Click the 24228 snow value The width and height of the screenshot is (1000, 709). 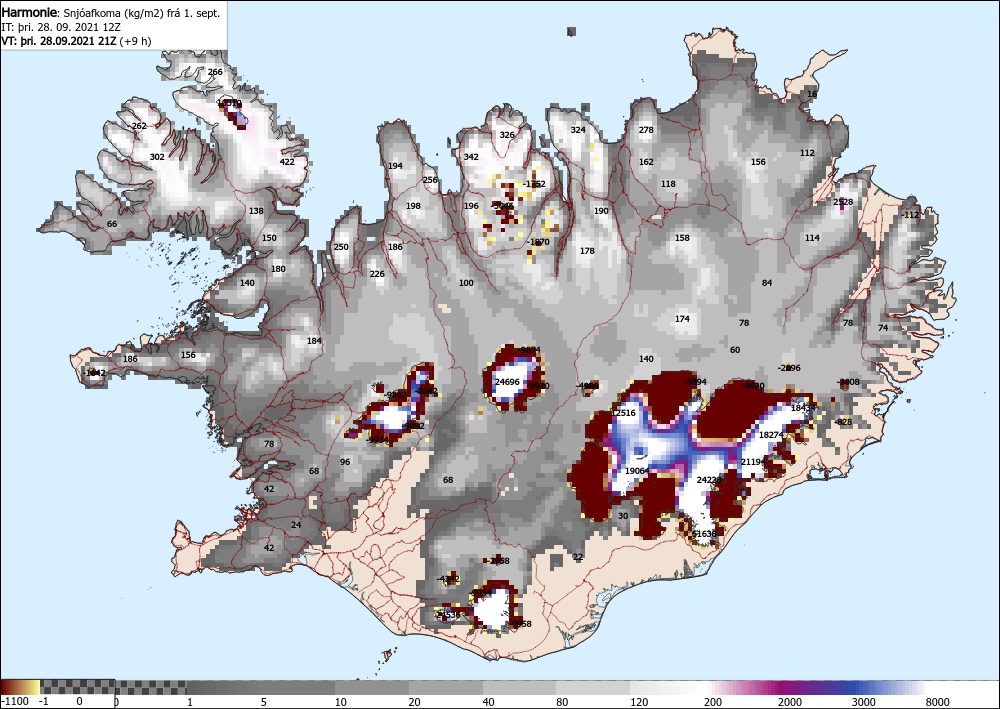709,479
